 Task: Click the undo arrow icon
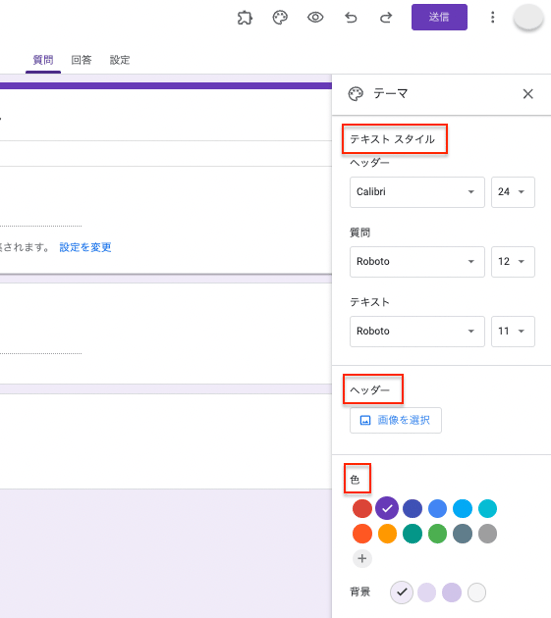click(x=351, y=18)
